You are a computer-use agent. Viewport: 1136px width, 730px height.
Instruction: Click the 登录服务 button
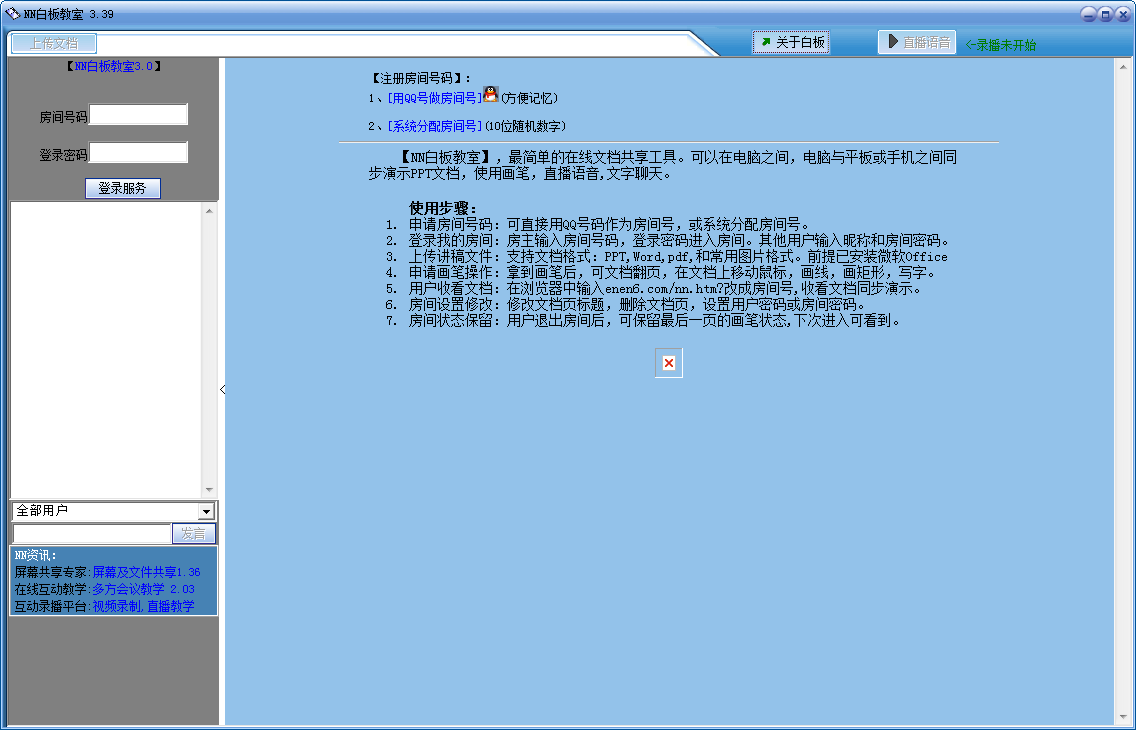(122, 188)
